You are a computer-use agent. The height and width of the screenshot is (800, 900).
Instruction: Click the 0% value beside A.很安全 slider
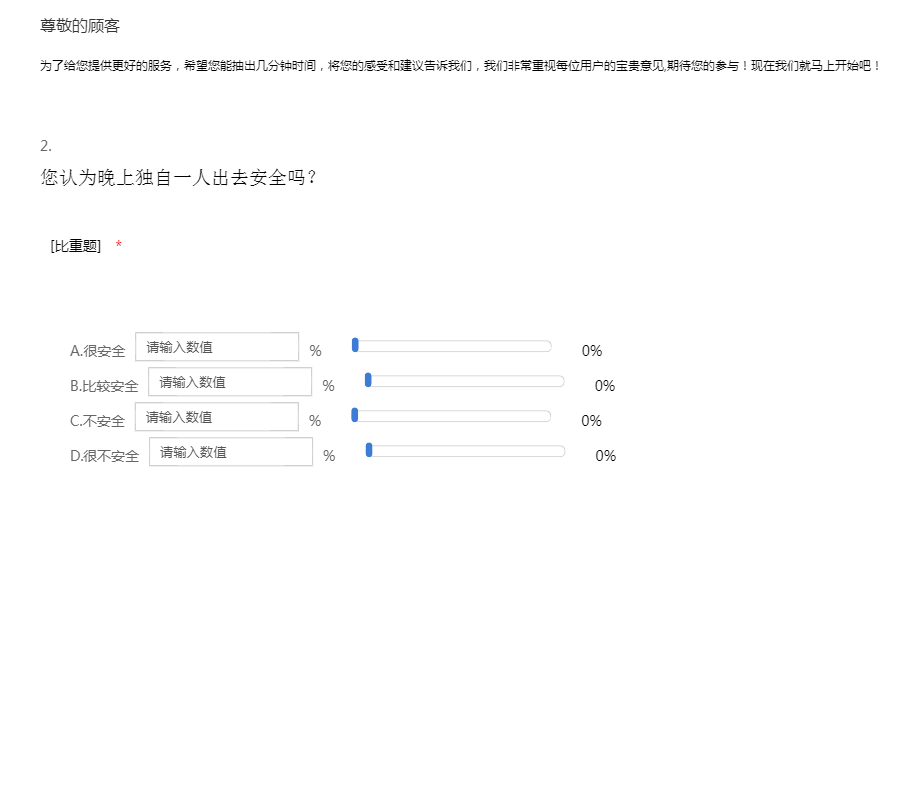coord(592,351)
